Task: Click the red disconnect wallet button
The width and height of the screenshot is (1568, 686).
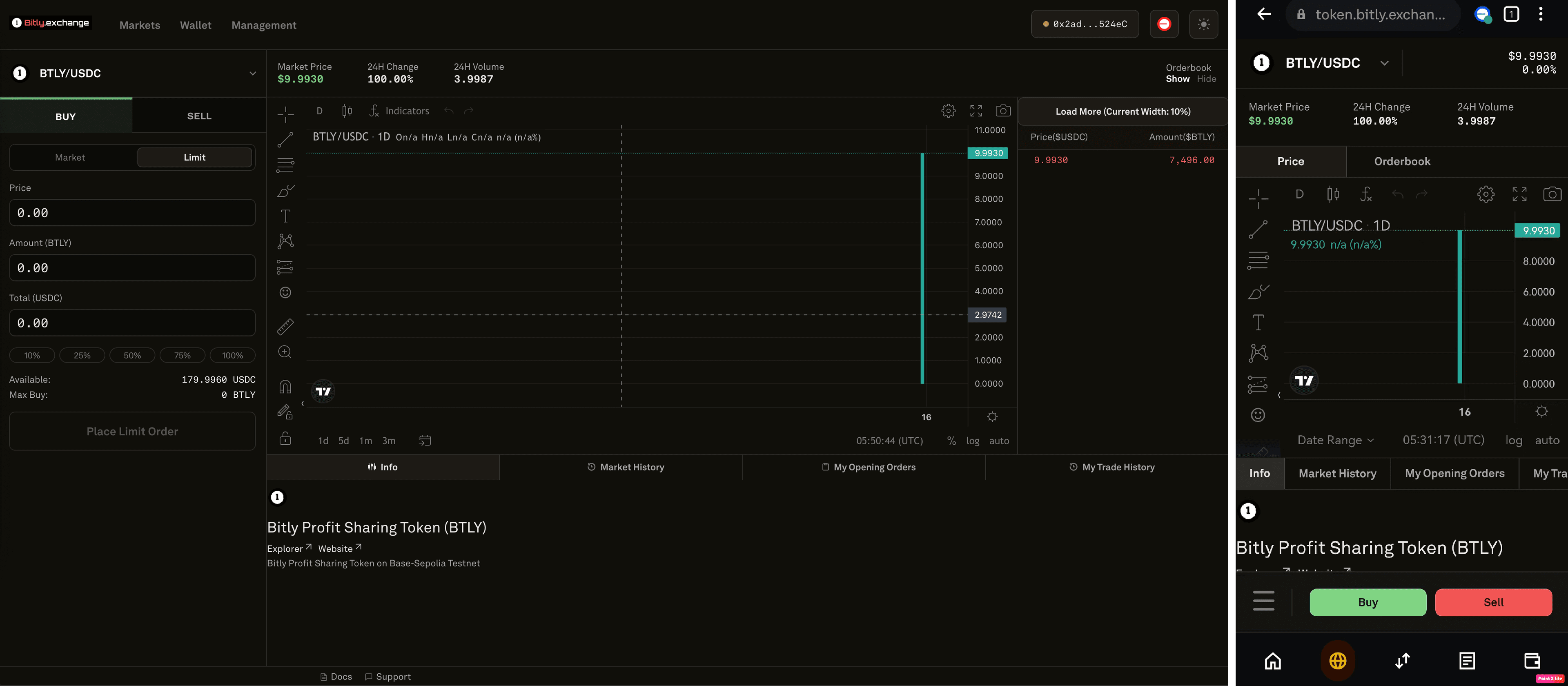Action: click(x=1164, y=24)
